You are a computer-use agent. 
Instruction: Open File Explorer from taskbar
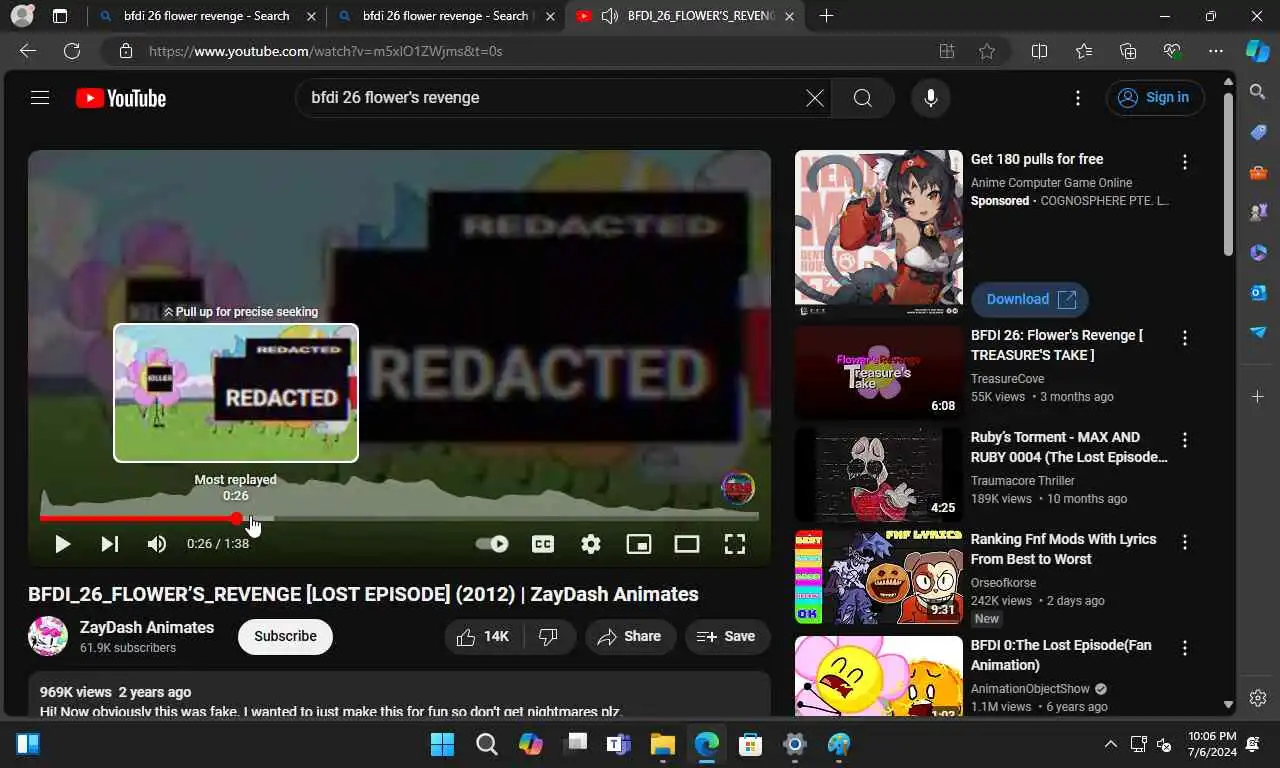click(x=663, y=744)
